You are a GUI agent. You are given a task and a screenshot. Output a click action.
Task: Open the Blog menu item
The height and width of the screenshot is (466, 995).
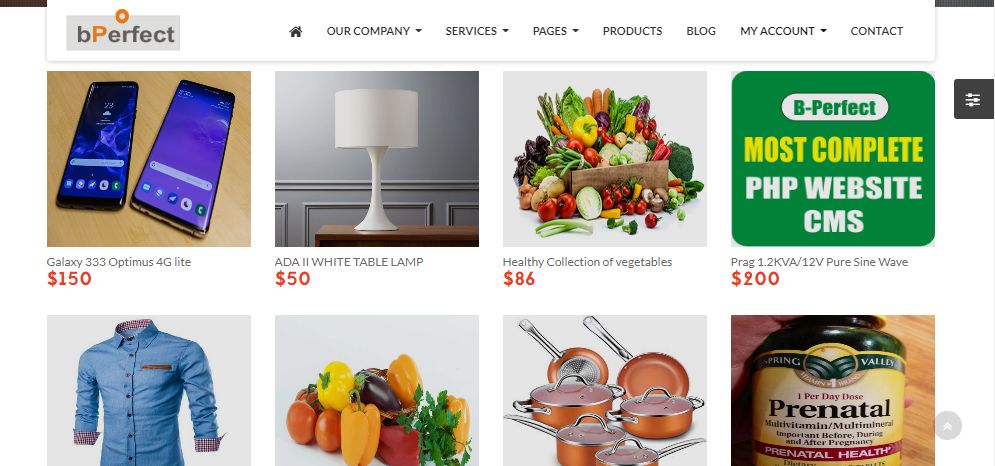701,31
